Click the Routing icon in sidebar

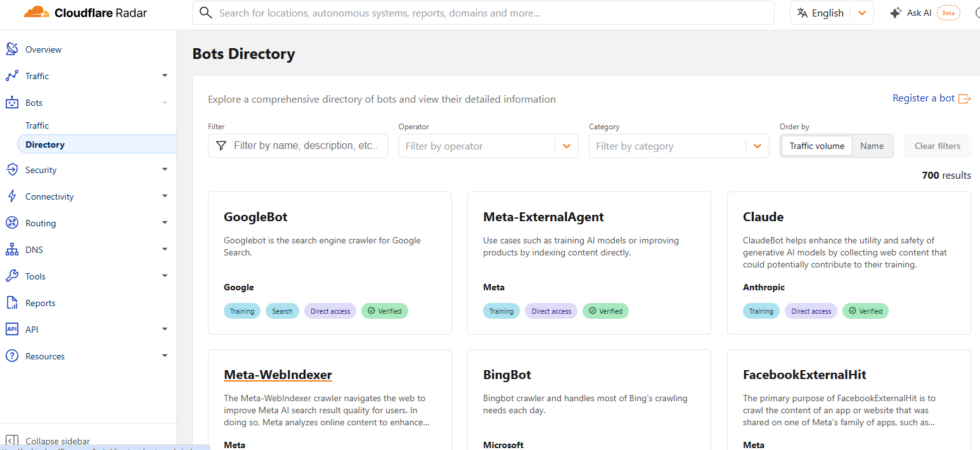pyautogui.click(x=12, y=223)
